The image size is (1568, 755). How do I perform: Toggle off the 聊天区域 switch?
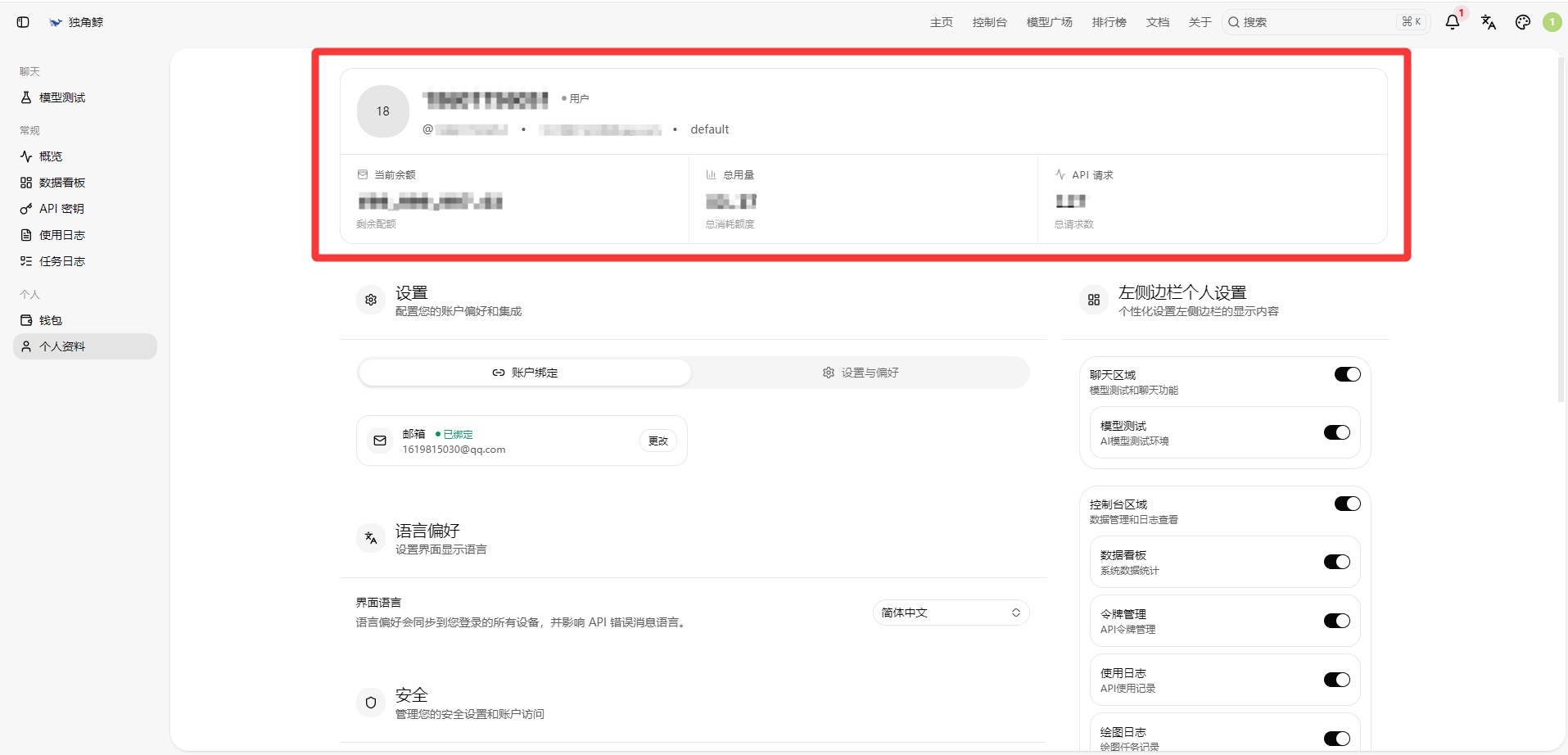click(x=1347, y=374)
